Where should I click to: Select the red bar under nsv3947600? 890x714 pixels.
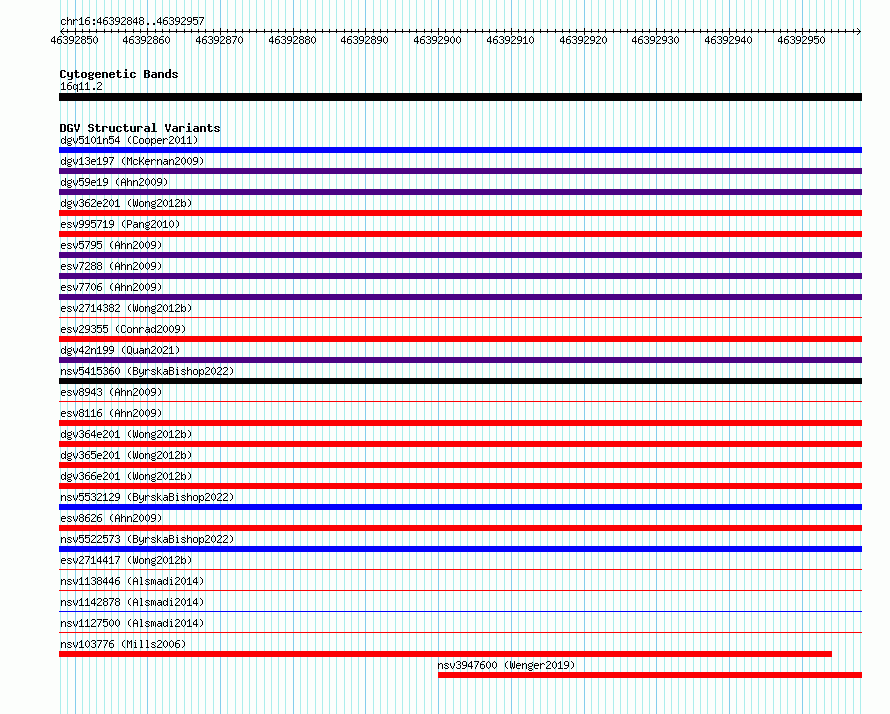[x=650, y=675]
